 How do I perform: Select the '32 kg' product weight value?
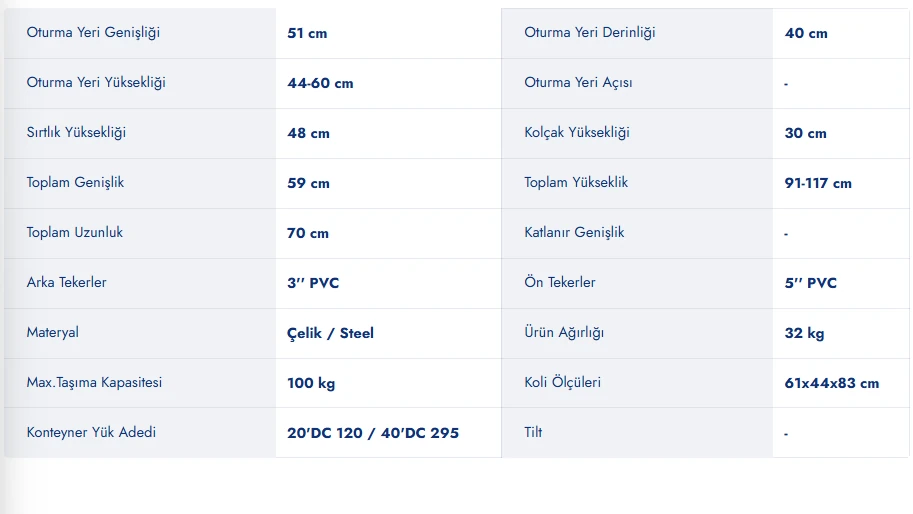pos(805,333)
